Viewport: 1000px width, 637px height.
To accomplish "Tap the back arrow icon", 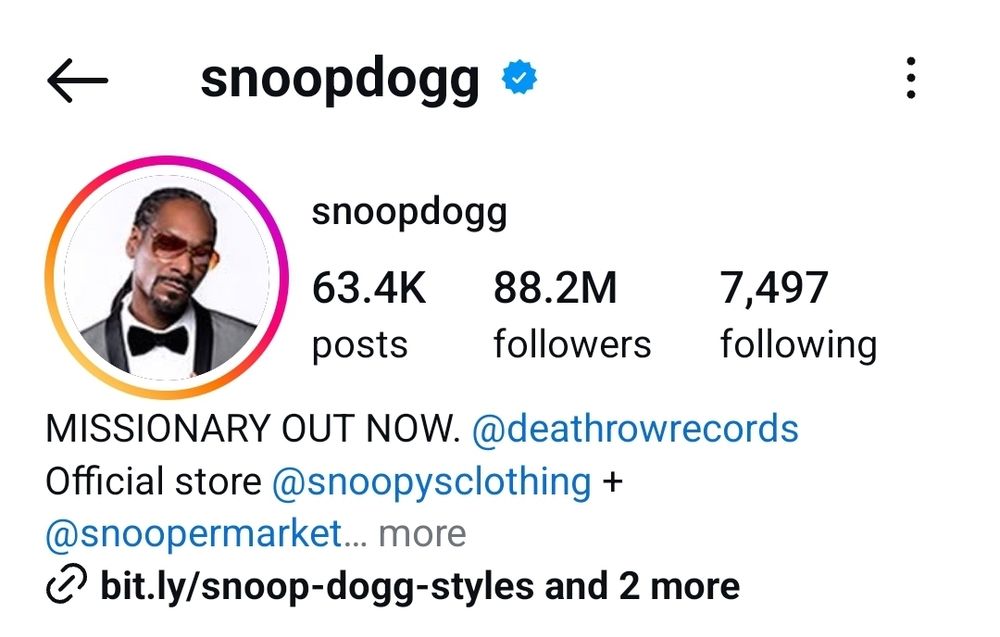I will (x=77, y=80).
